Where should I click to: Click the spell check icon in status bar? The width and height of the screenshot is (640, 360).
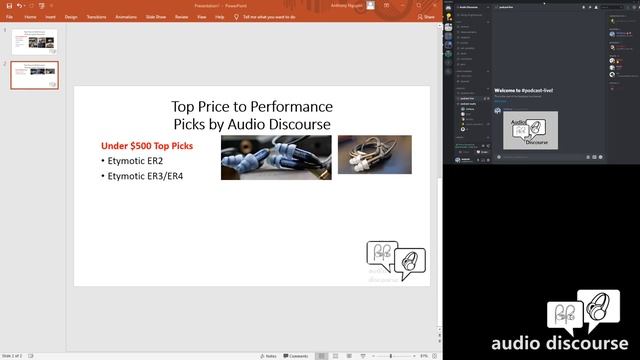pos(31,356)
